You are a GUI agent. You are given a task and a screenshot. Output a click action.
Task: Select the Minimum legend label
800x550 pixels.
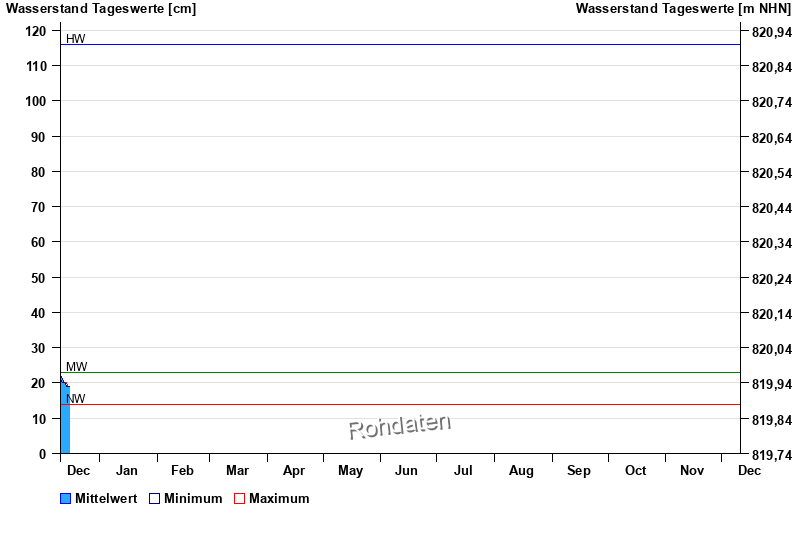[x=193, y=499]
